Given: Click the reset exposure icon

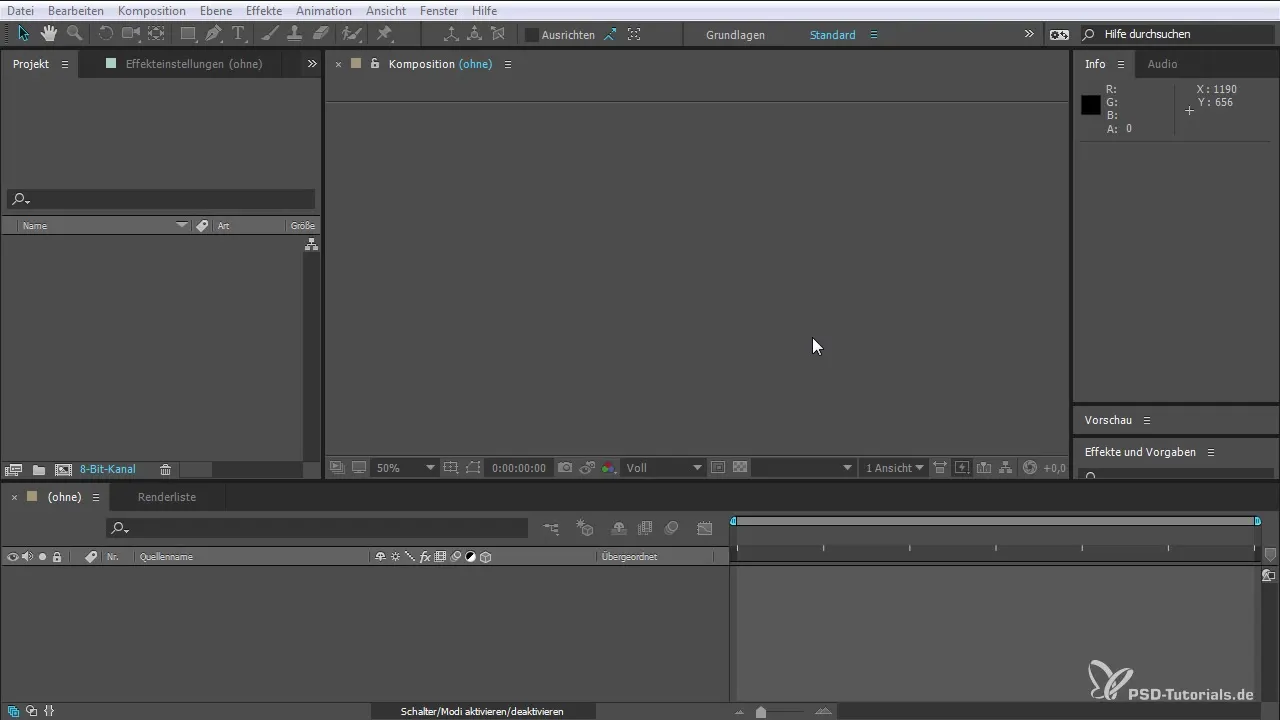Looking at the screenshot, I should click(1030, 468).
